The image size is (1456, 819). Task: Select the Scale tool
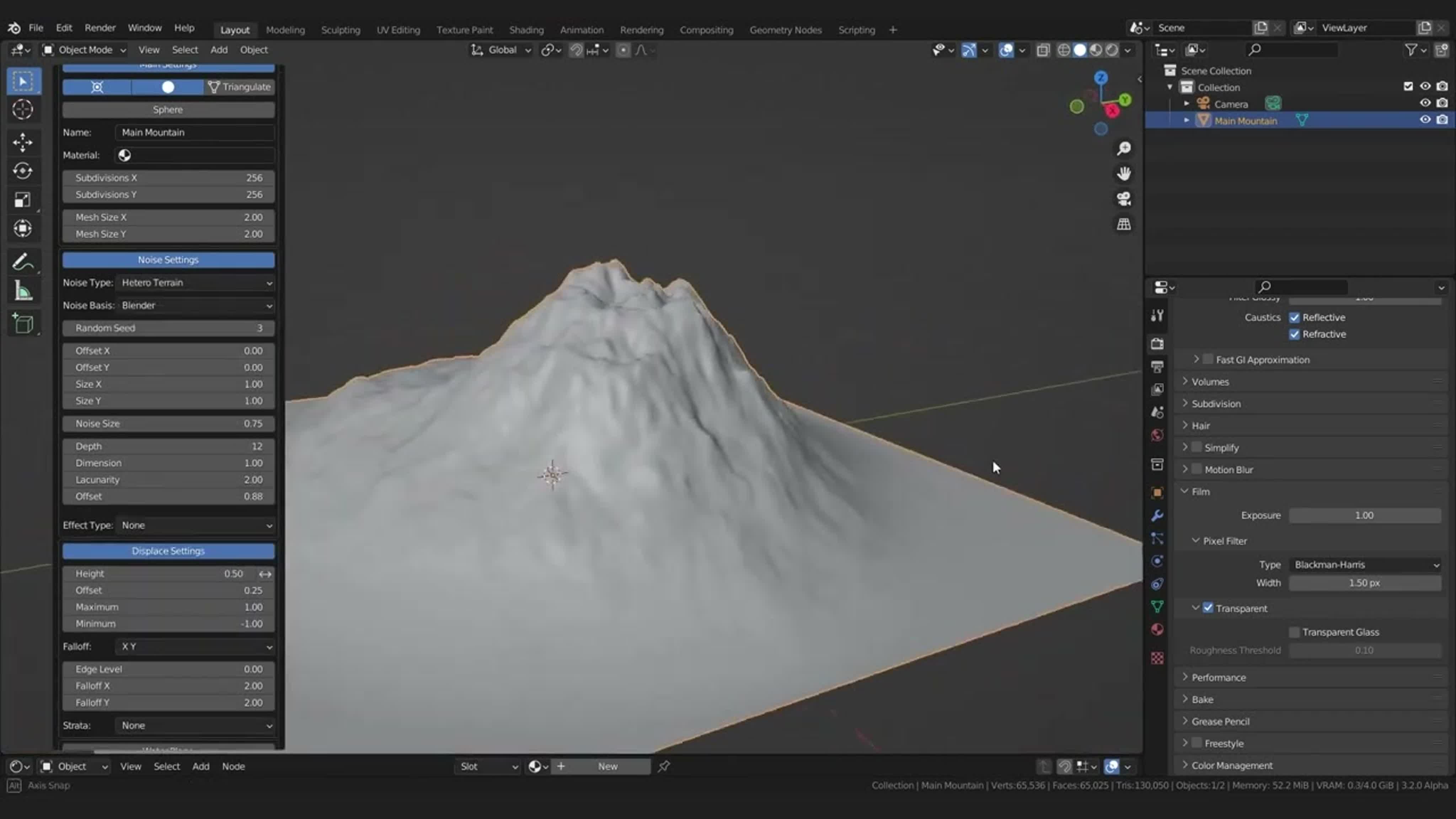[23, 199]
